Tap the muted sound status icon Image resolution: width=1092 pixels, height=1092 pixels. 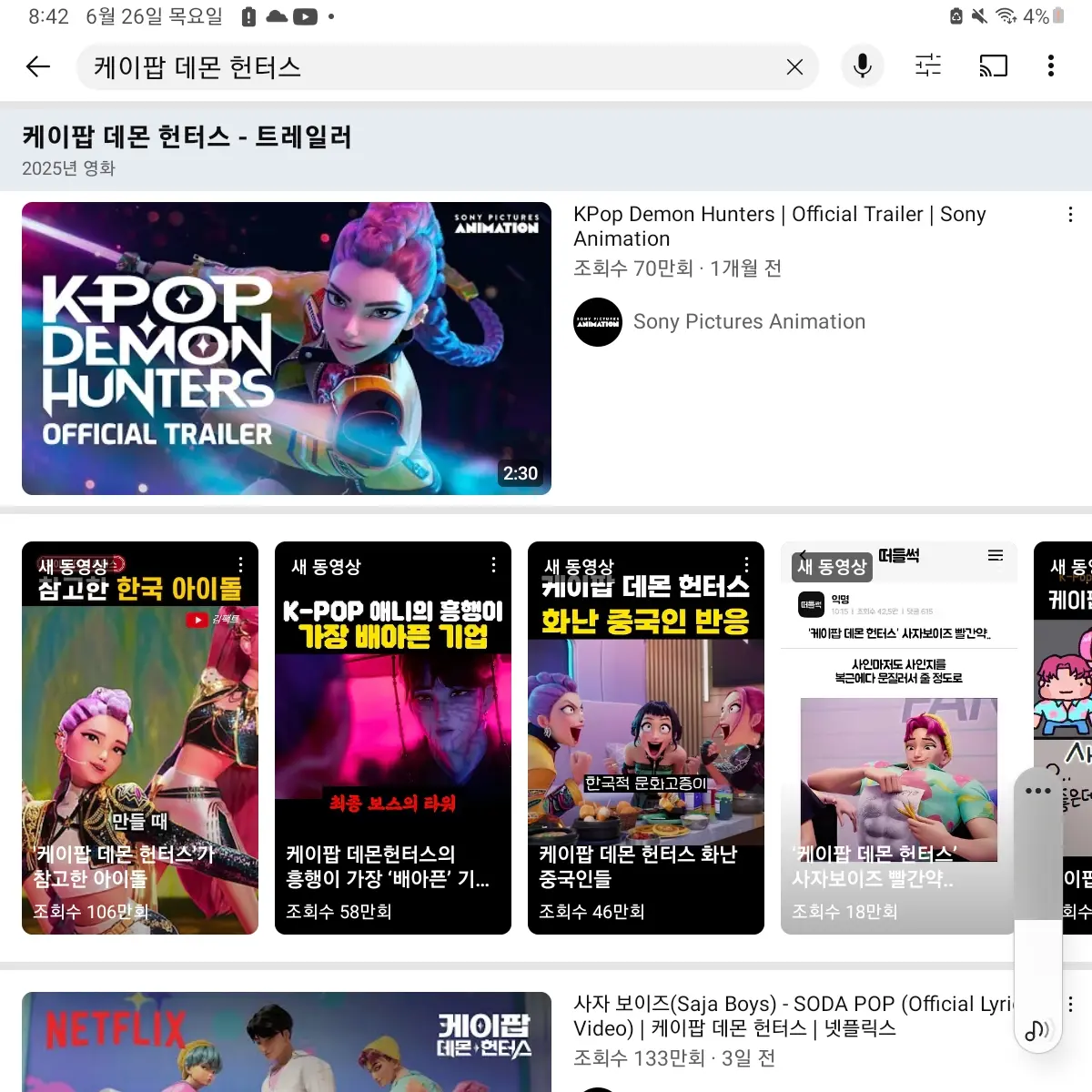click(979, 16)
